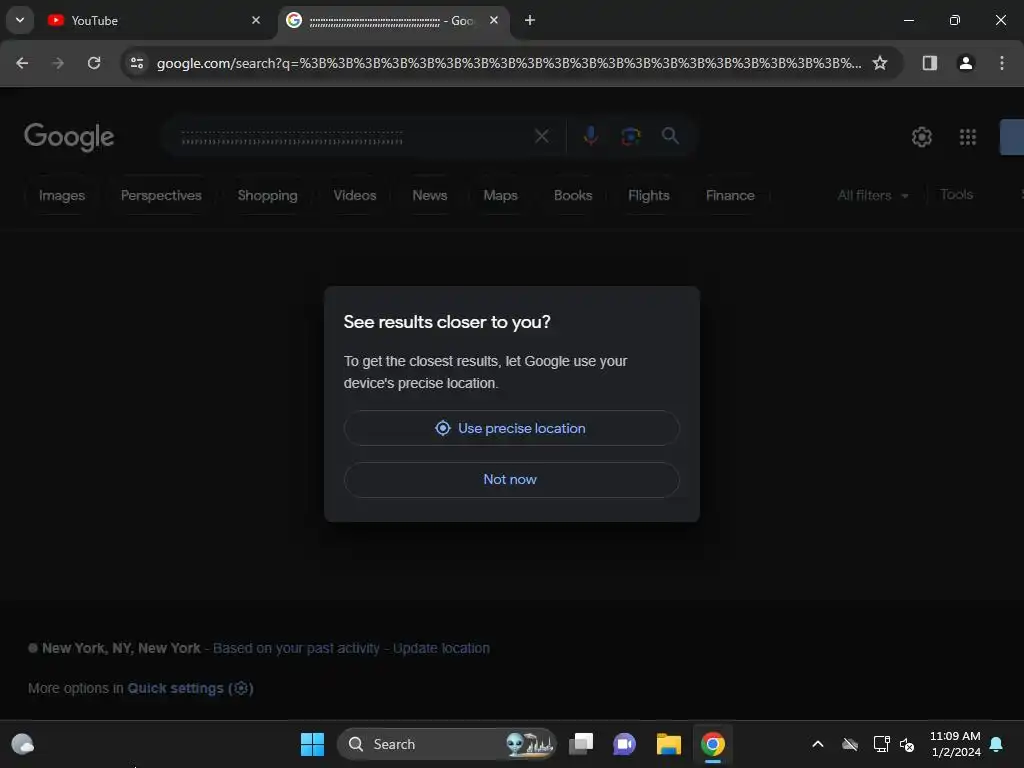Click the address bar URL

pyautogui.click(x=509, y=63)
